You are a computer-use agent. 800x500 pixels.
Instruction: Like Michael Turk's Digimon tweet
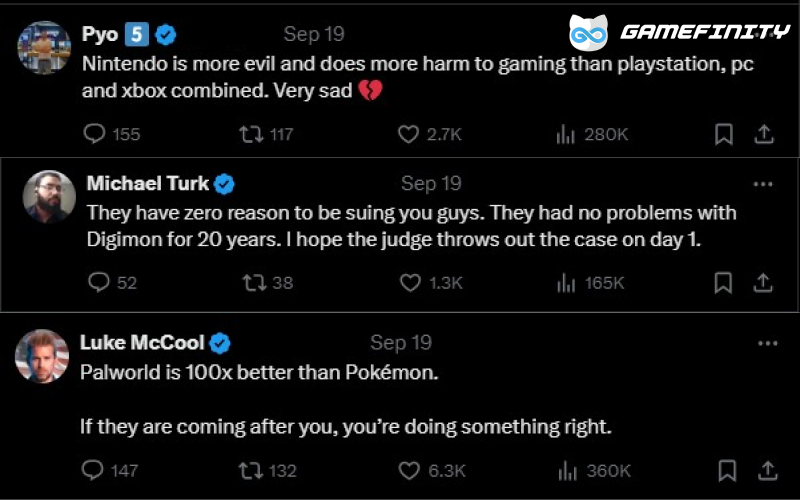[x=410, y=283]
